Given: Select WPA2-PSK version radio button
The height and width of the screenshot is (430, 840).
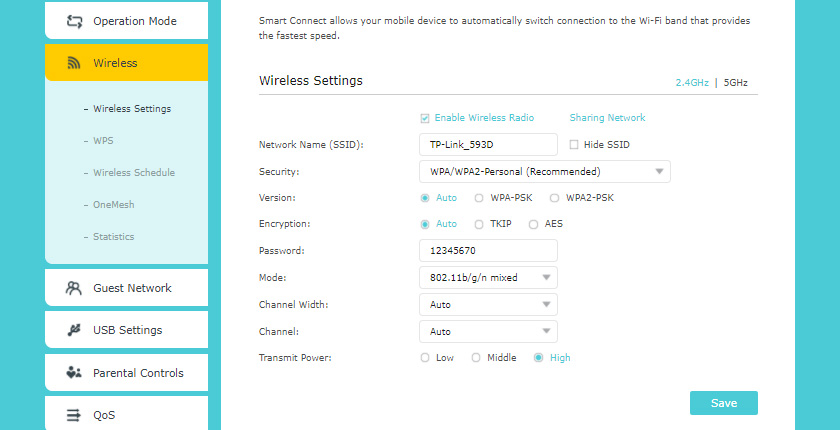Looking at the screenshot, I should [x=555, y=198].
